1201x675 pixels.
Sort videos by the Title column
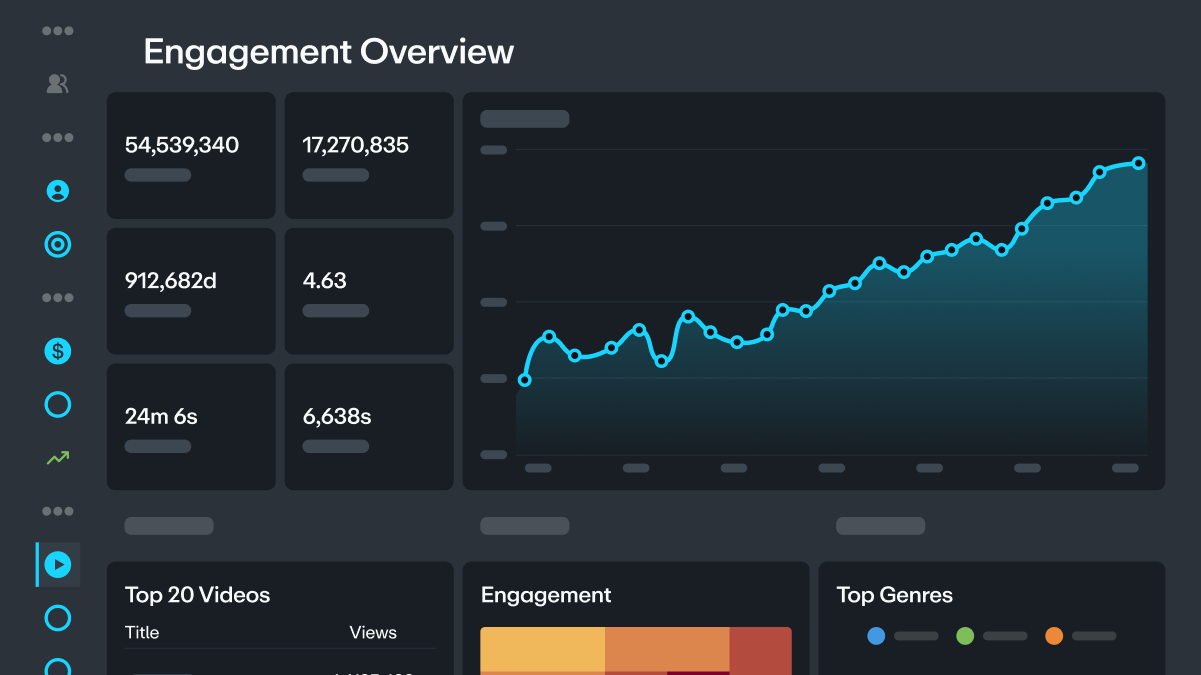[x=142, y=633]
